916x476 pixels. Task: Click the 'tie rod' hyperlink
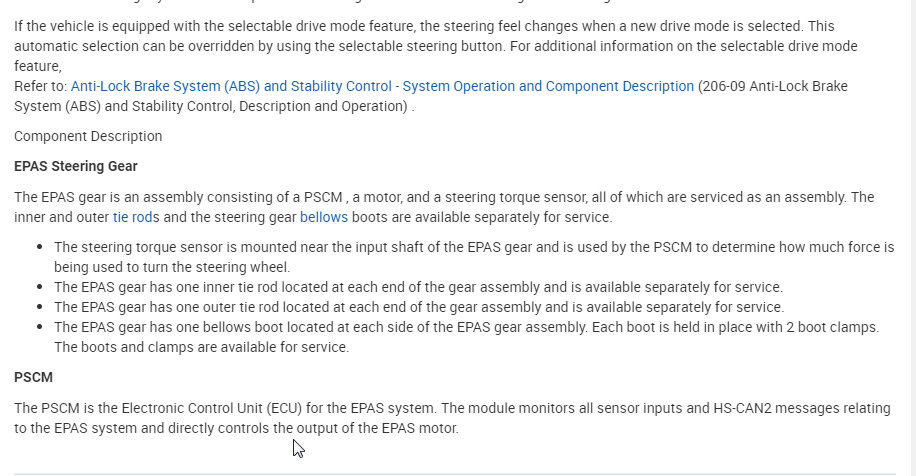(x=132, y=216)
